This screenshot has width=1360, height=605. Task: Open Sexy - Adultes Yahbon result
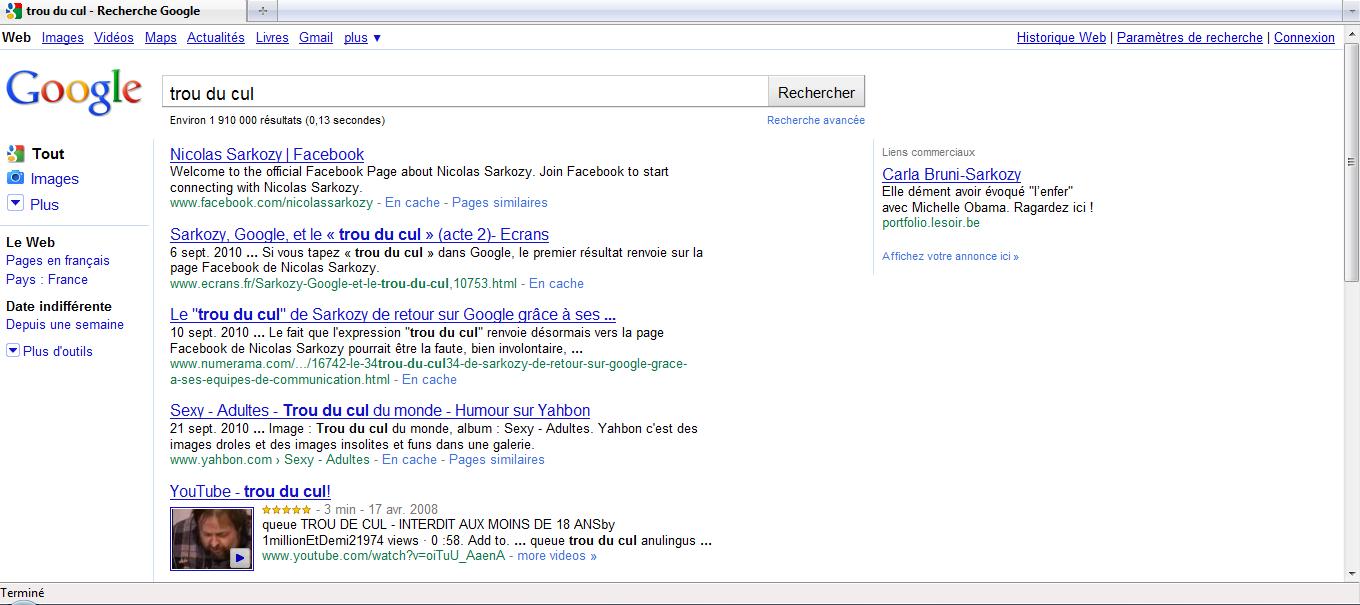(380, 410)
